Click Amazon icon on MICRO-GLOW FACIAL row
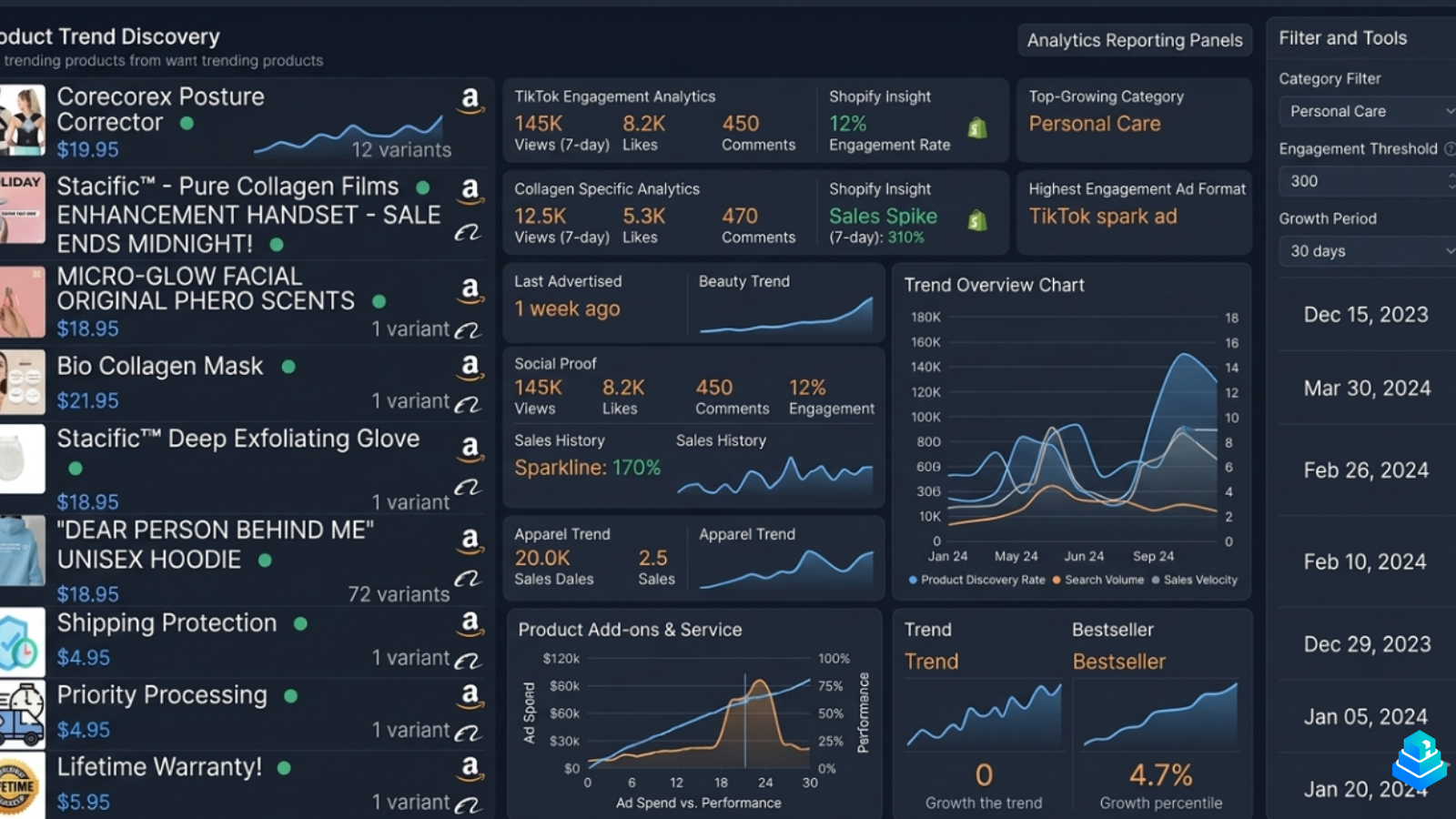This screenshot has height=819, width=1456. click(x=470, y=290)
